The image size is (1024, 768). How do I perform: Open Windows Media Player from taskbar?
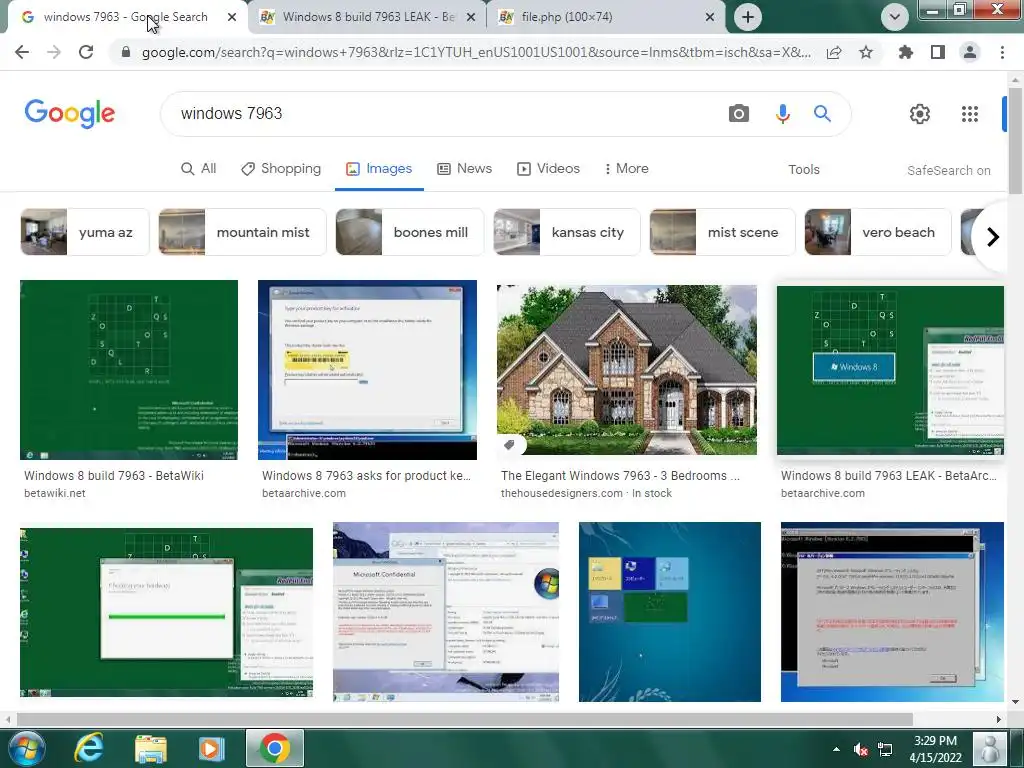pyautogui.click(x=211, y=748)
